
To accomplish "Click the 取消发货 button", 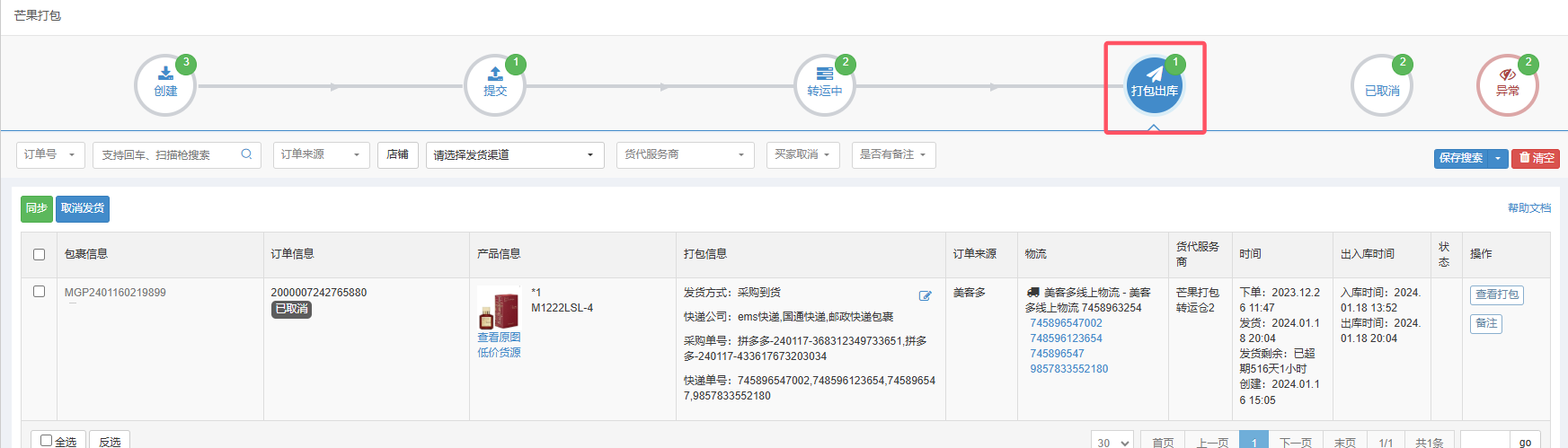I will coord(83,208).
